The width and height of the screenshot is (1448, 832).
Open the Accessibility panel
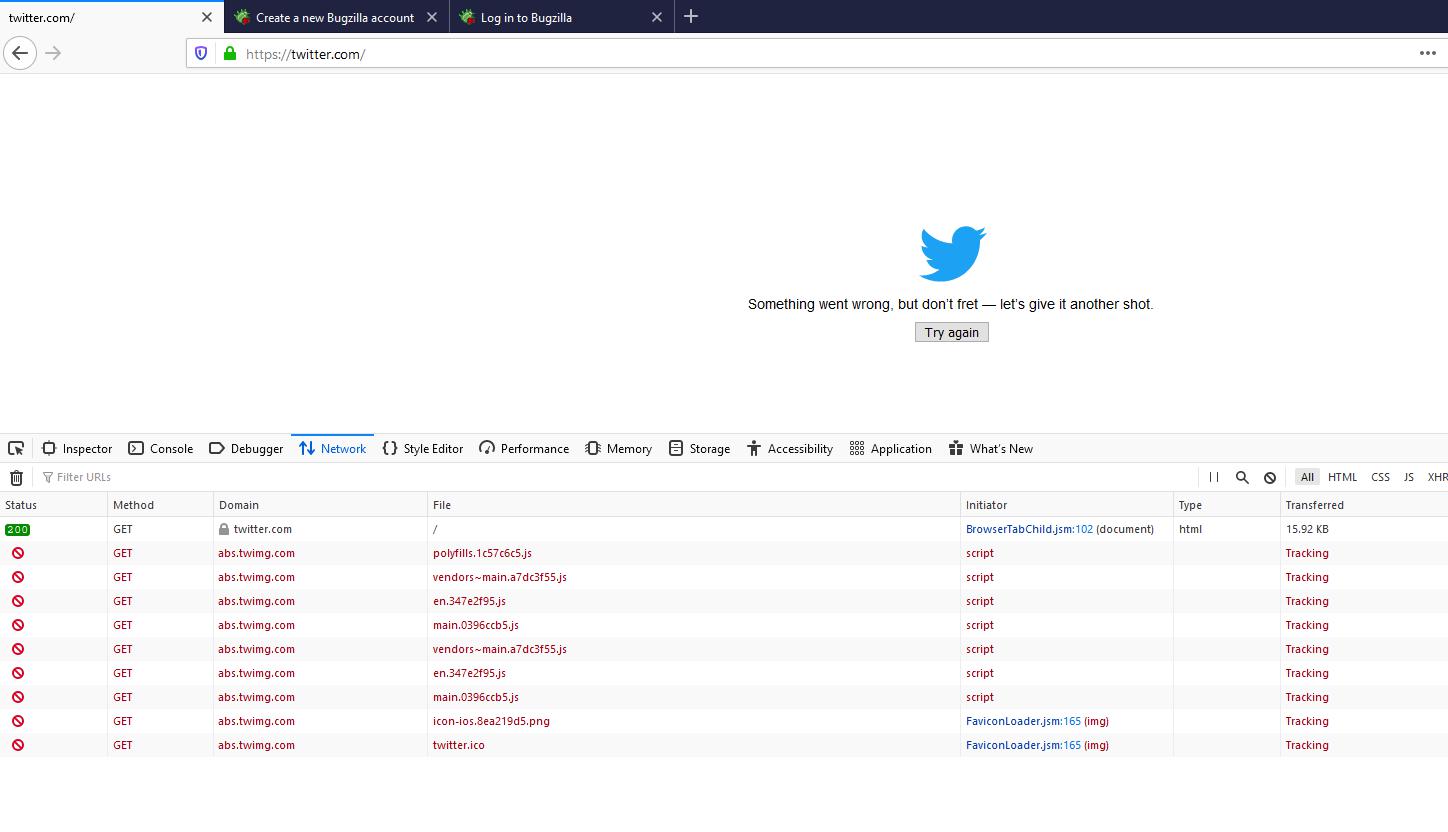pyautogui.click(x=789, y=448)
